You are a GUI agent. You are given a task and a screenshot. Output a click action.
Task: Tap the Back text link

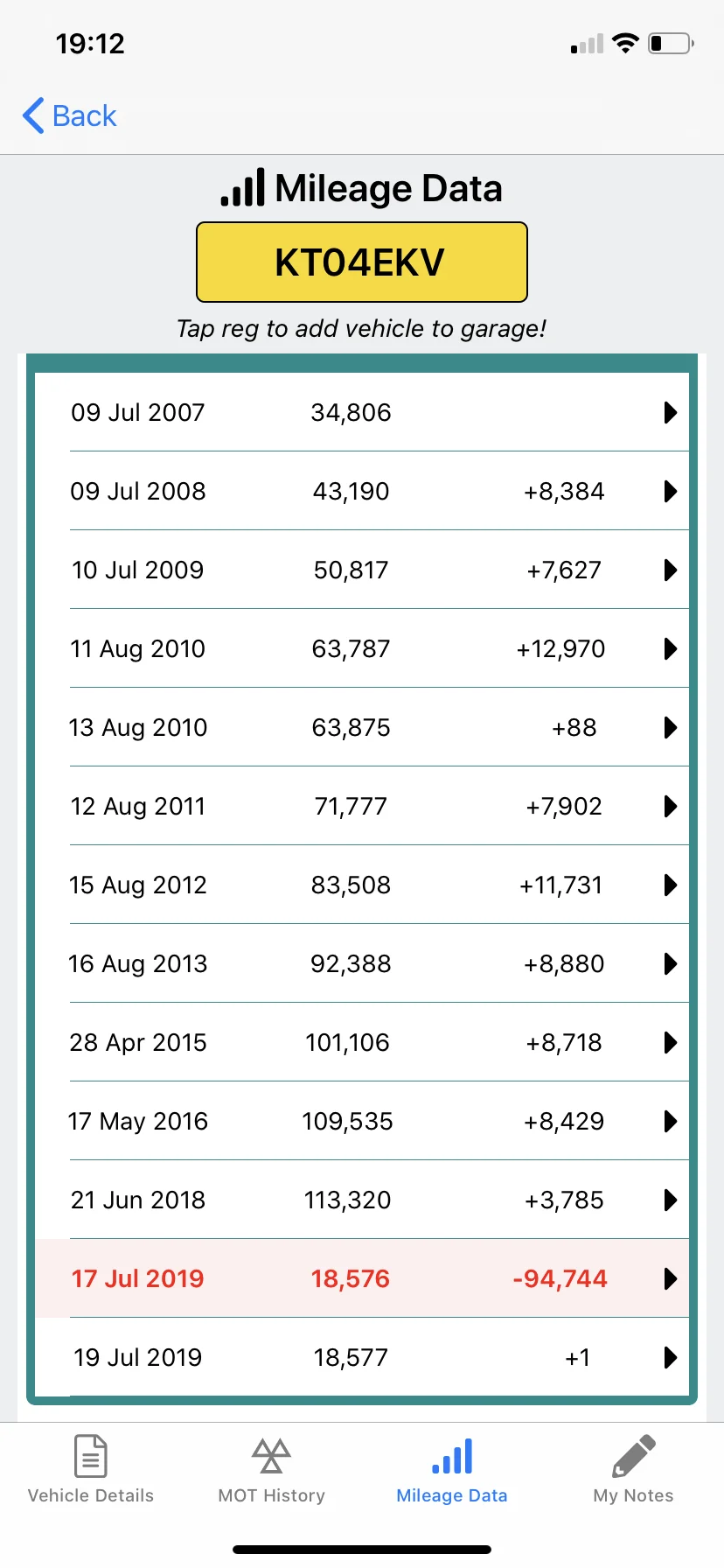84,115
